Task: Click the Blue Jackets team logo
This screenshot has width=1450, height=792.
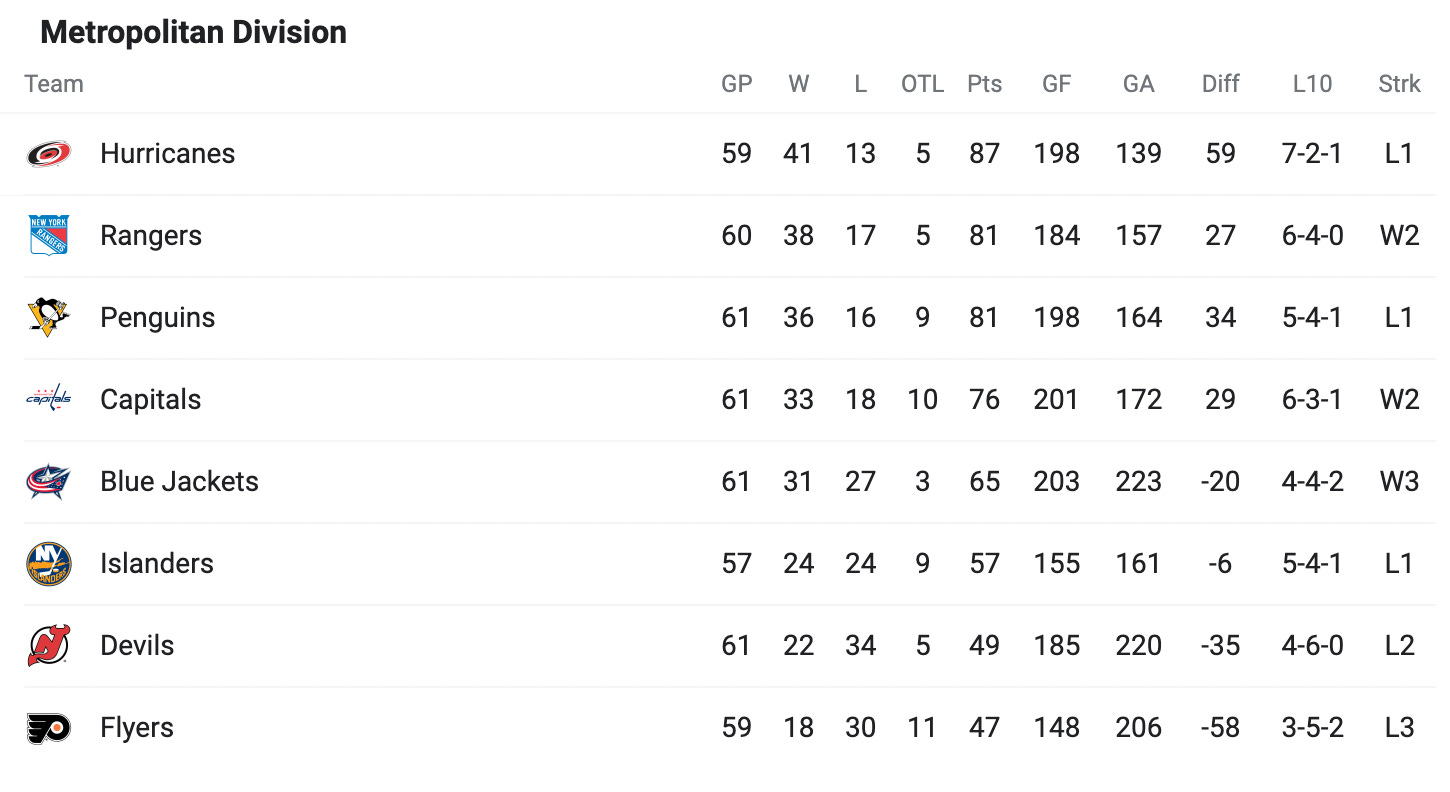Action: 49,482
